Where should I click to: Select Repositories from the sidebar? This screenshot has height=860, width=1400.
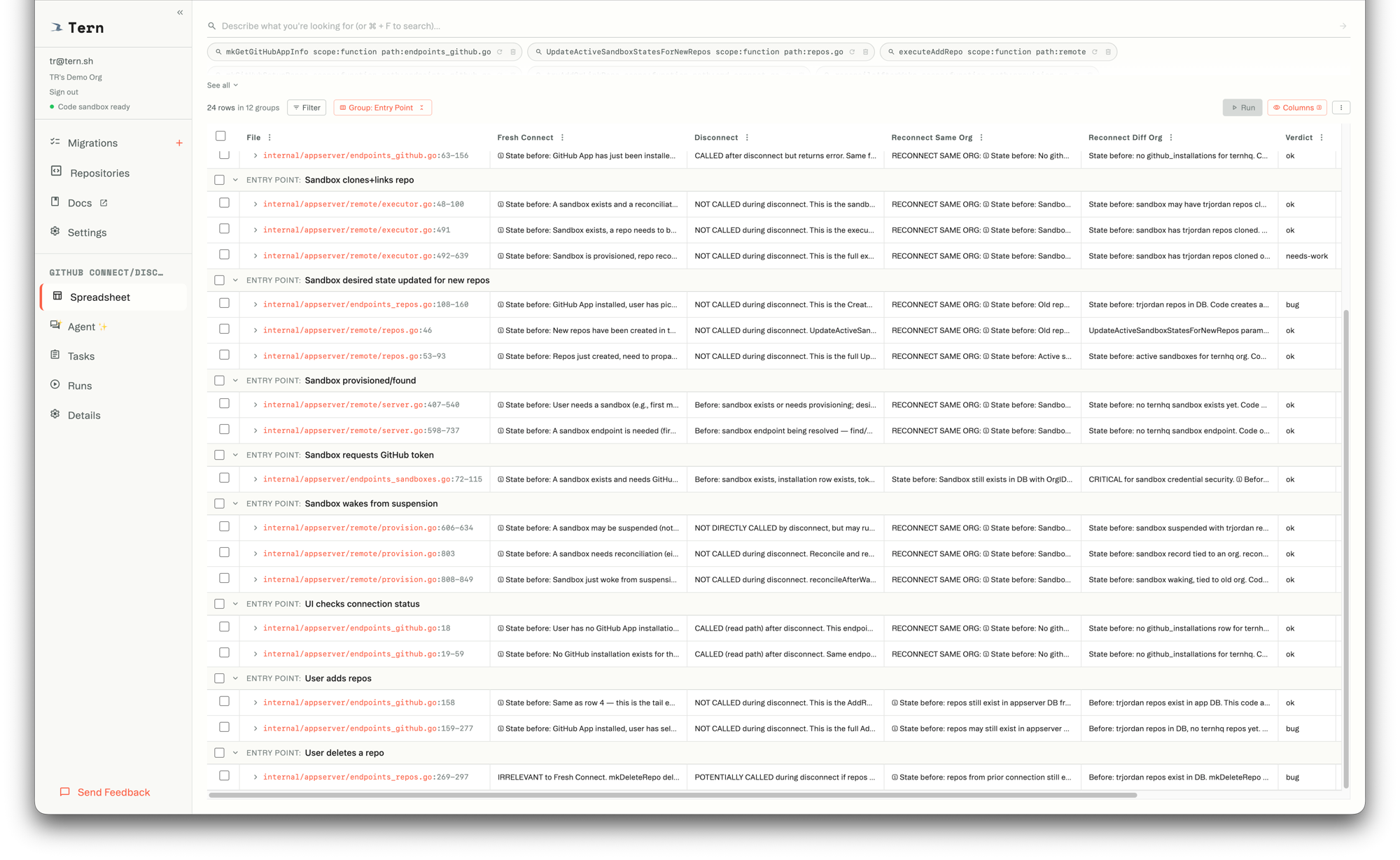[x=99, y=173]
